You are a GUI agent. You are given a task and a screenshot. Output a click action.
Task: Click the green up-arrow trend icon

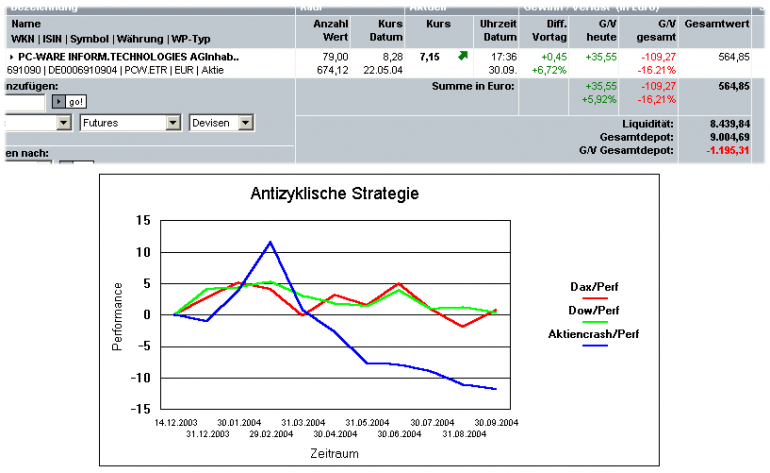click(463, 56)
